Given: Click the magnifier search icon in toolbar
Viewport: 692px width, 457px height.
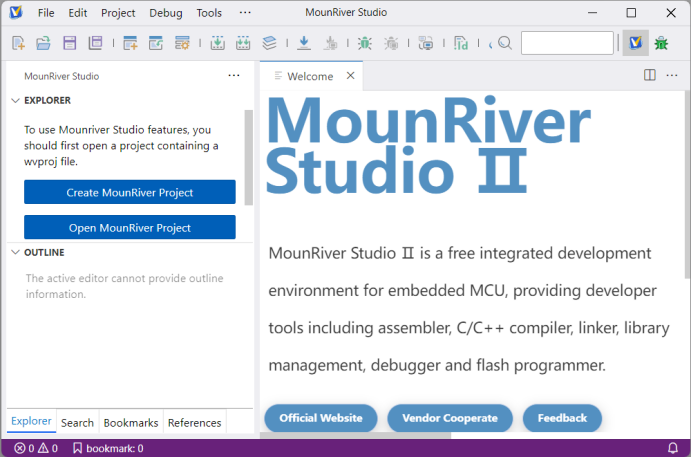Looking at the screenshot, I should (x=505, y=43).
